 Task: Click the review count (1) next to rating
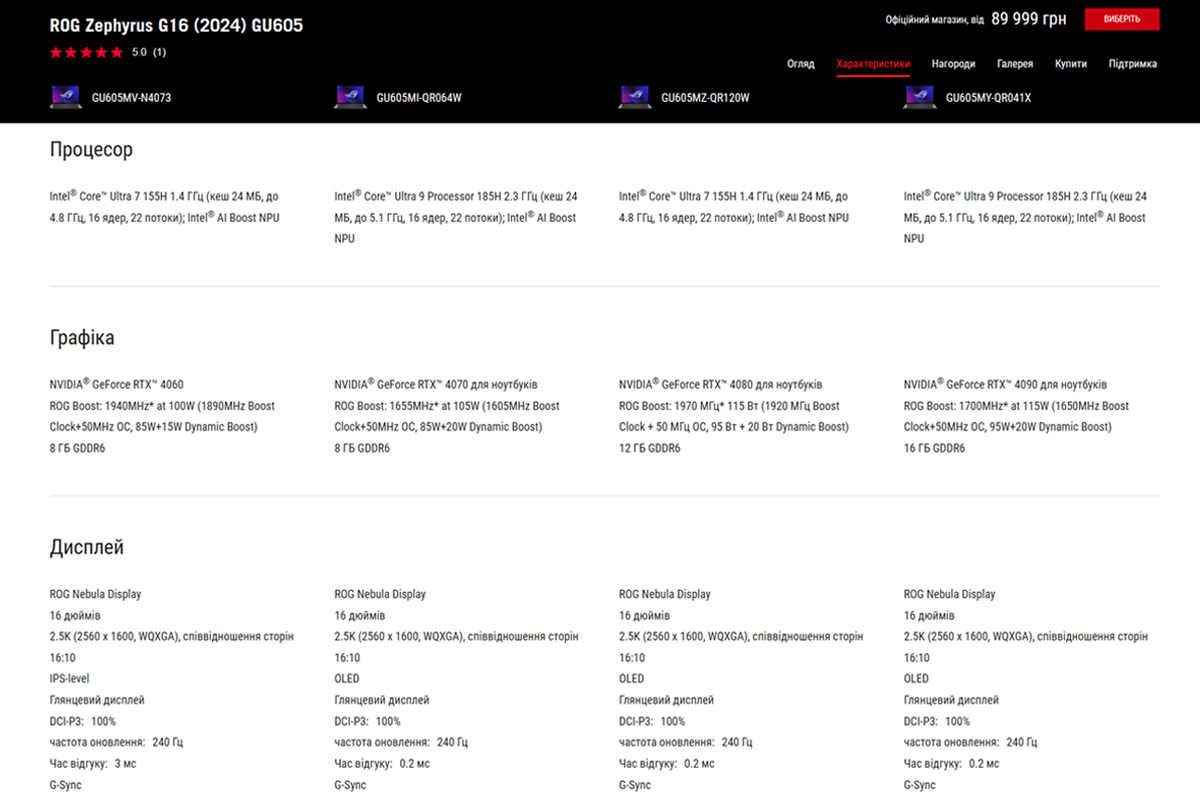(x=160, y=52)
